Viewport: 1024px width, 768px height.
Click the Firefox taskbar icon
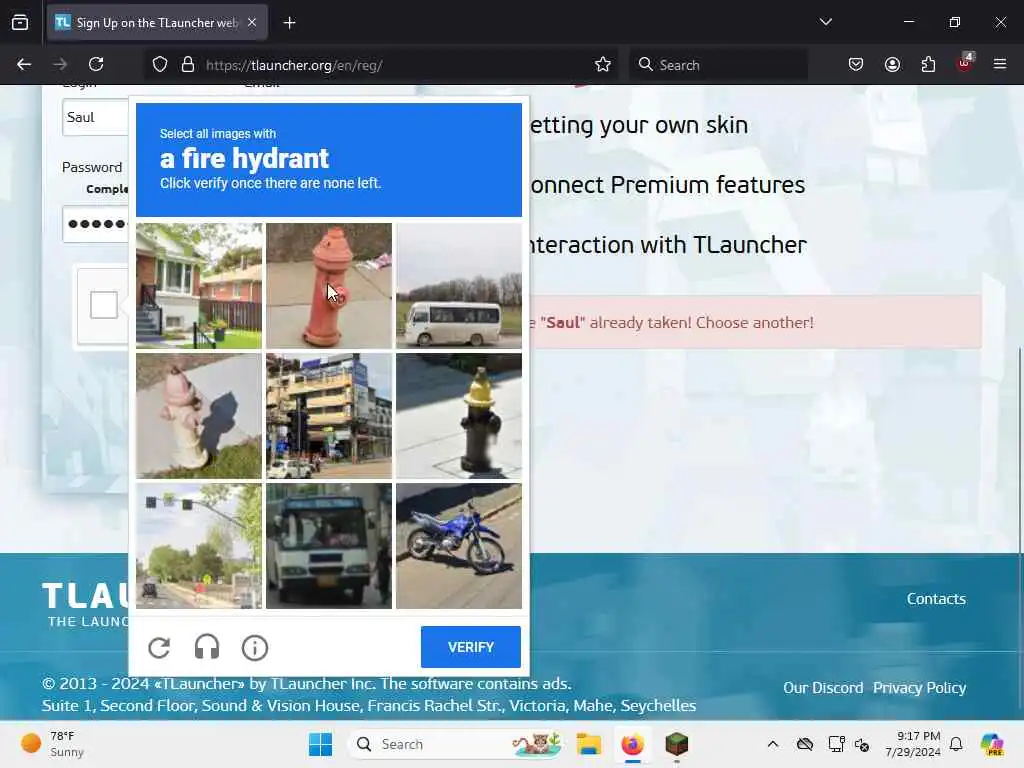coord(632,744)
